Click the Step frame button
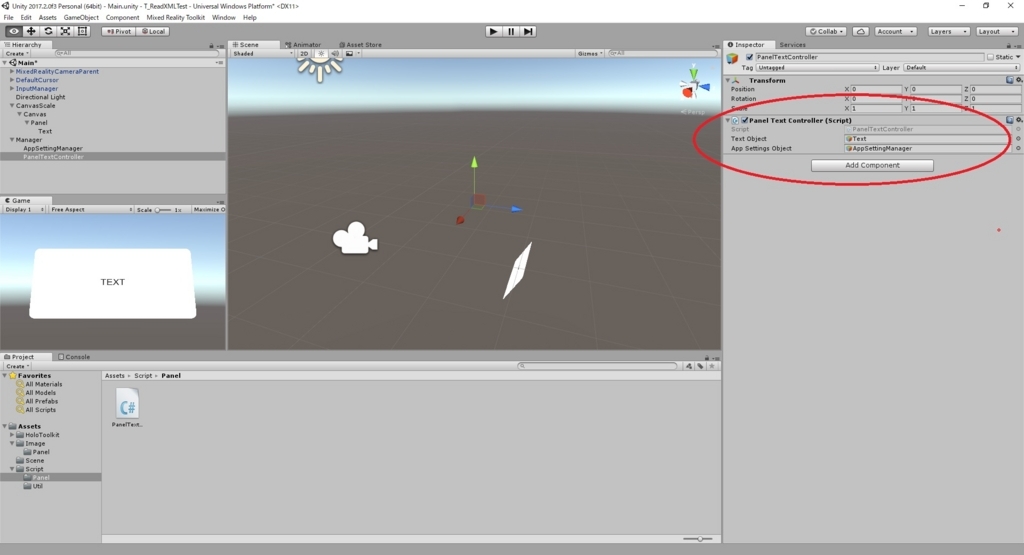1024x555 pixels. click(x=528, y=31)
